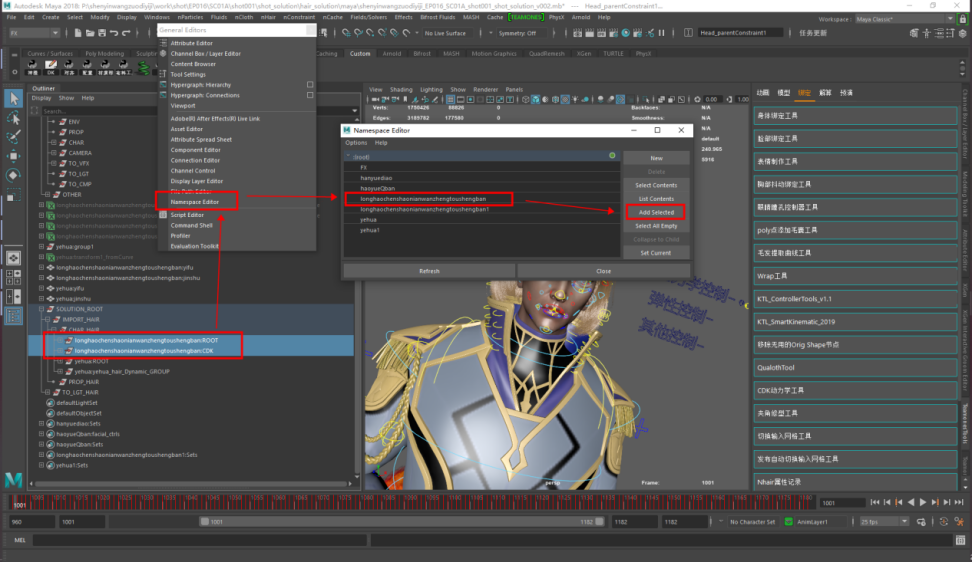Open Hypergraph: Connections option box
This screenshot has height=562, width=972.
point(310,95)
